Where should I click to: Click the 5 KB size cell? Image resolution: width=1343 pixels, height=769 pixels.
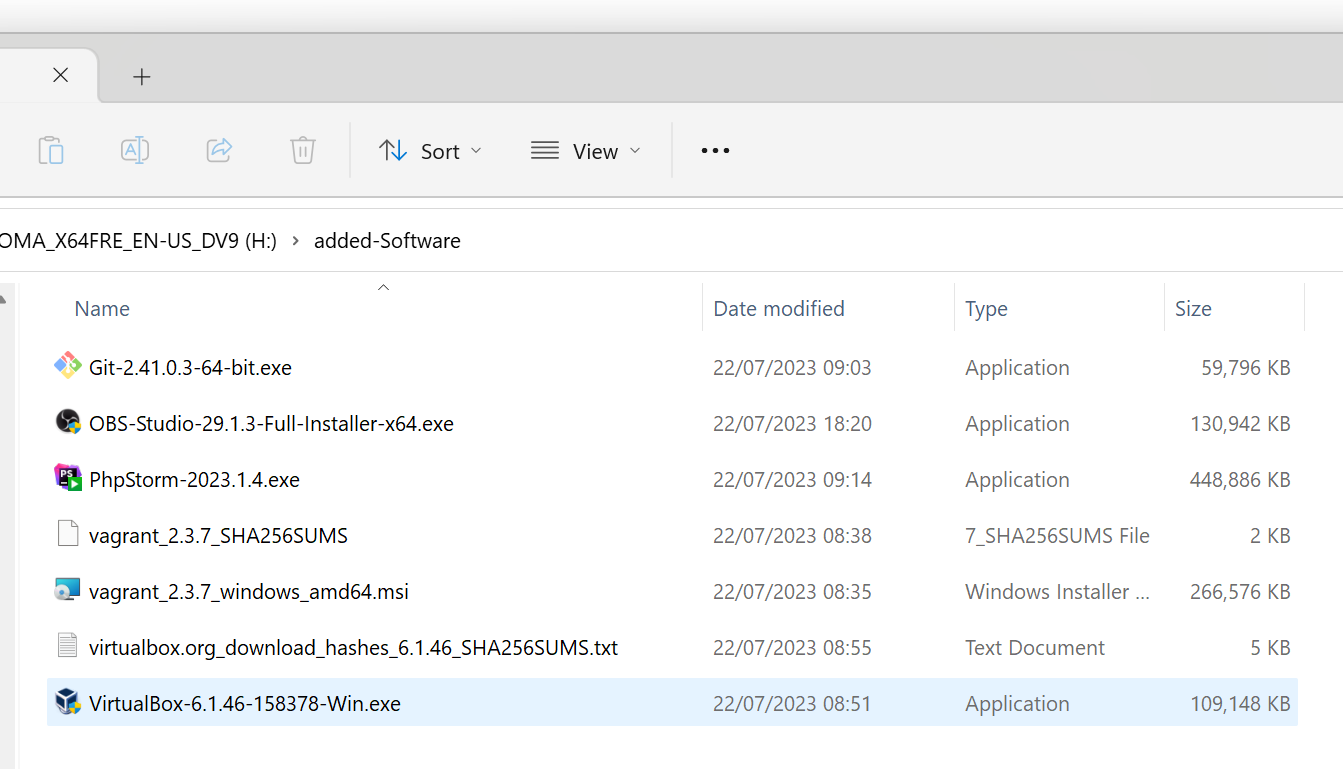tap(1270, 648)
